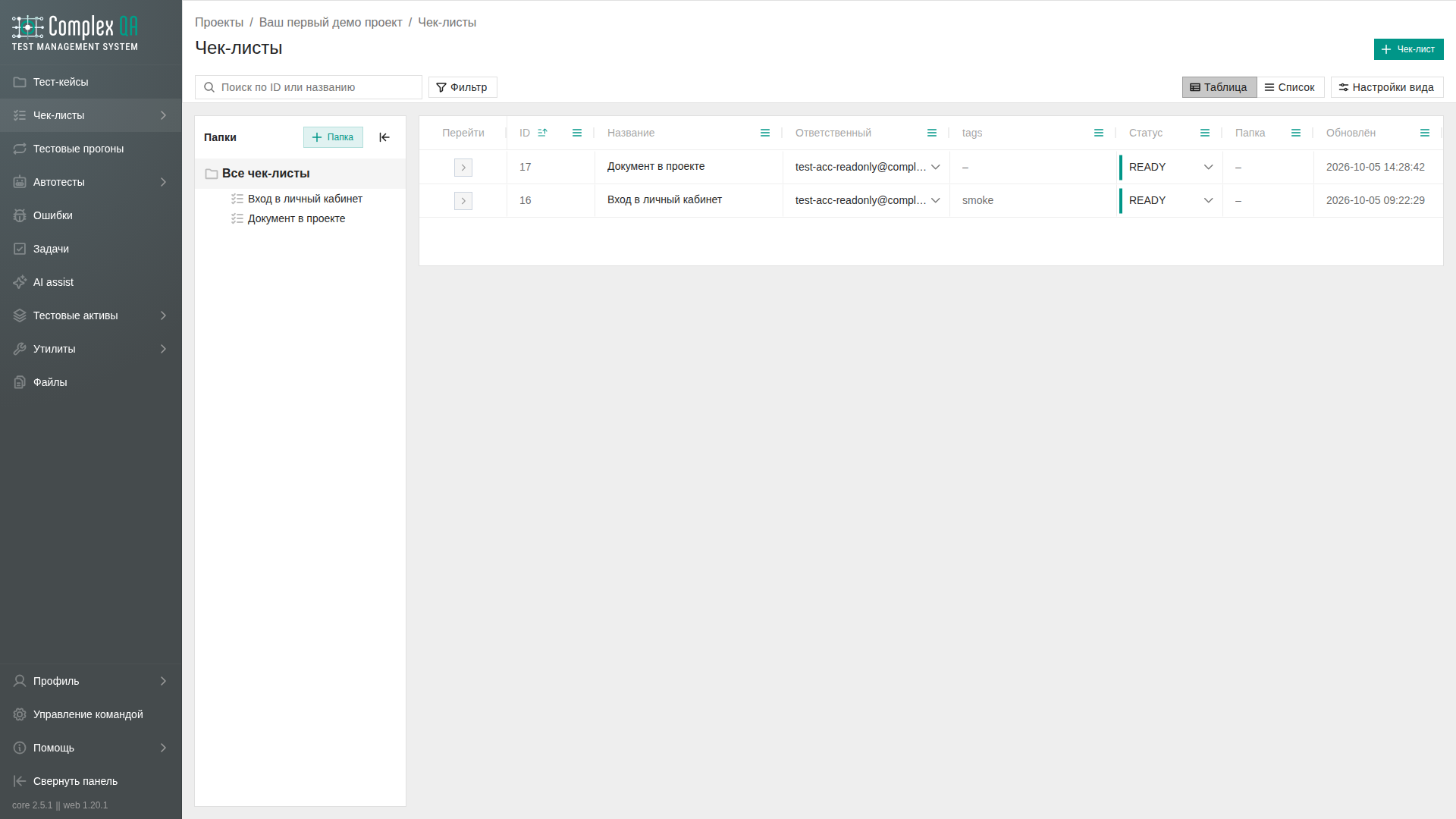Open status dropdown in row 16
Viewport: 1456px width, 819px height.
click(x=1209, y=200)
